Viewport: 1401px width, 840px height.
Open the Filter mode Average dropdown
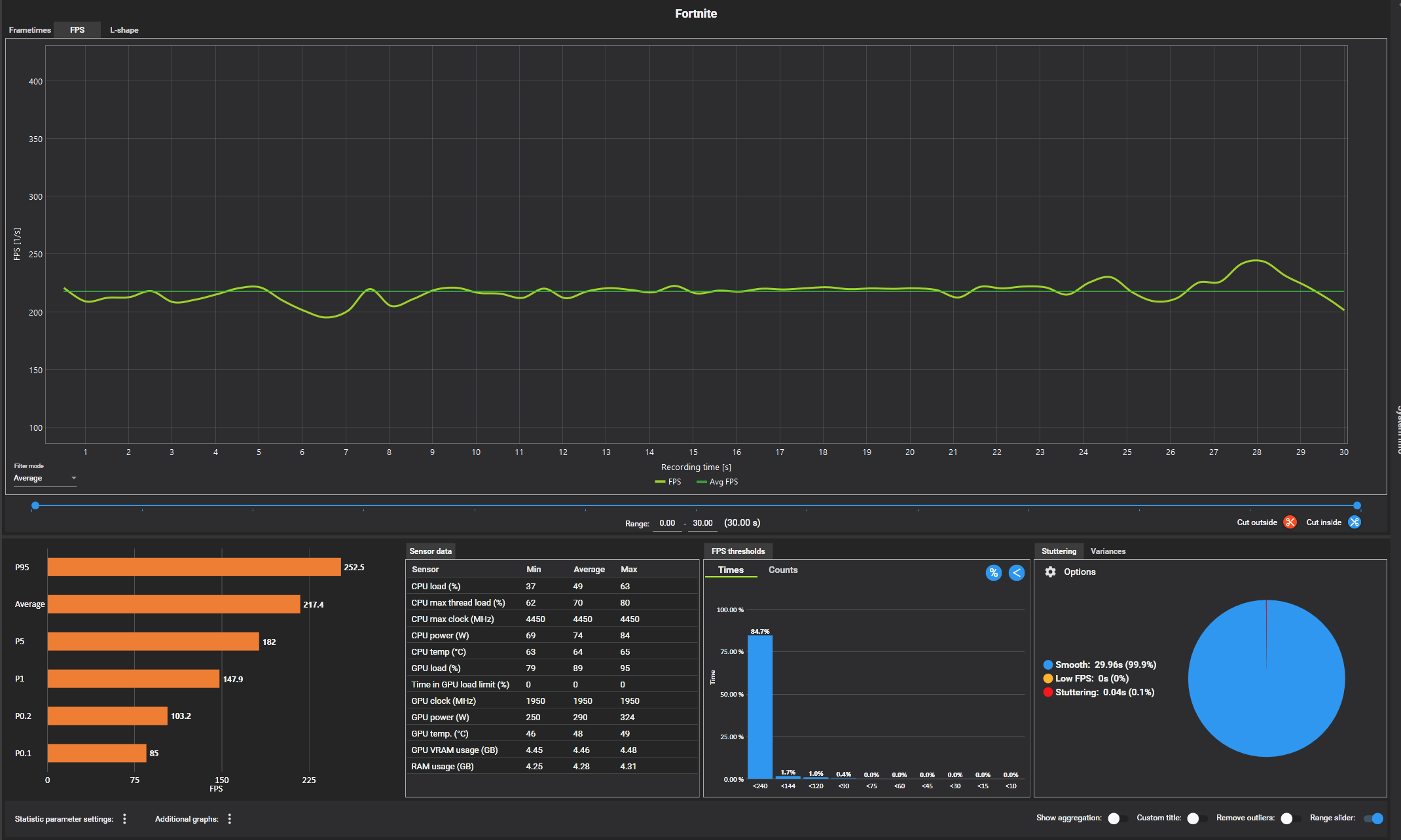(45, 479)
